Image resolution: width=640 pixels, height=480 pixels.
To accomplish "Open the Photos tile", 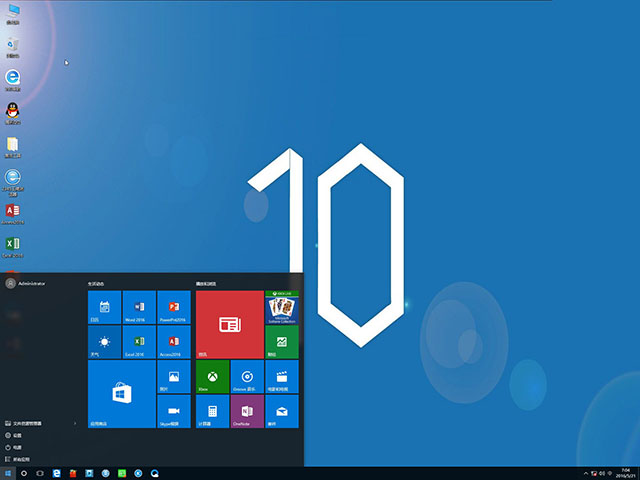I will 174,376.
